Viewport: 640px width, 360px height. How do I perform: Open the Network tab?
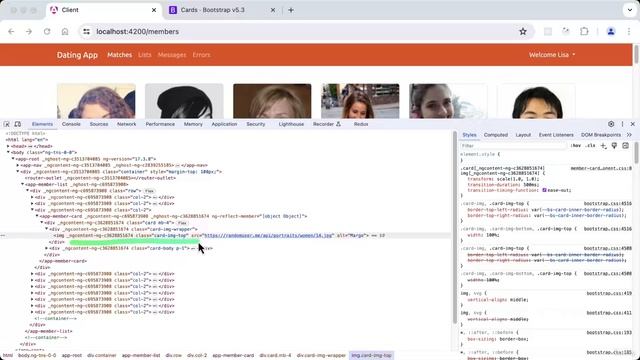127,124
